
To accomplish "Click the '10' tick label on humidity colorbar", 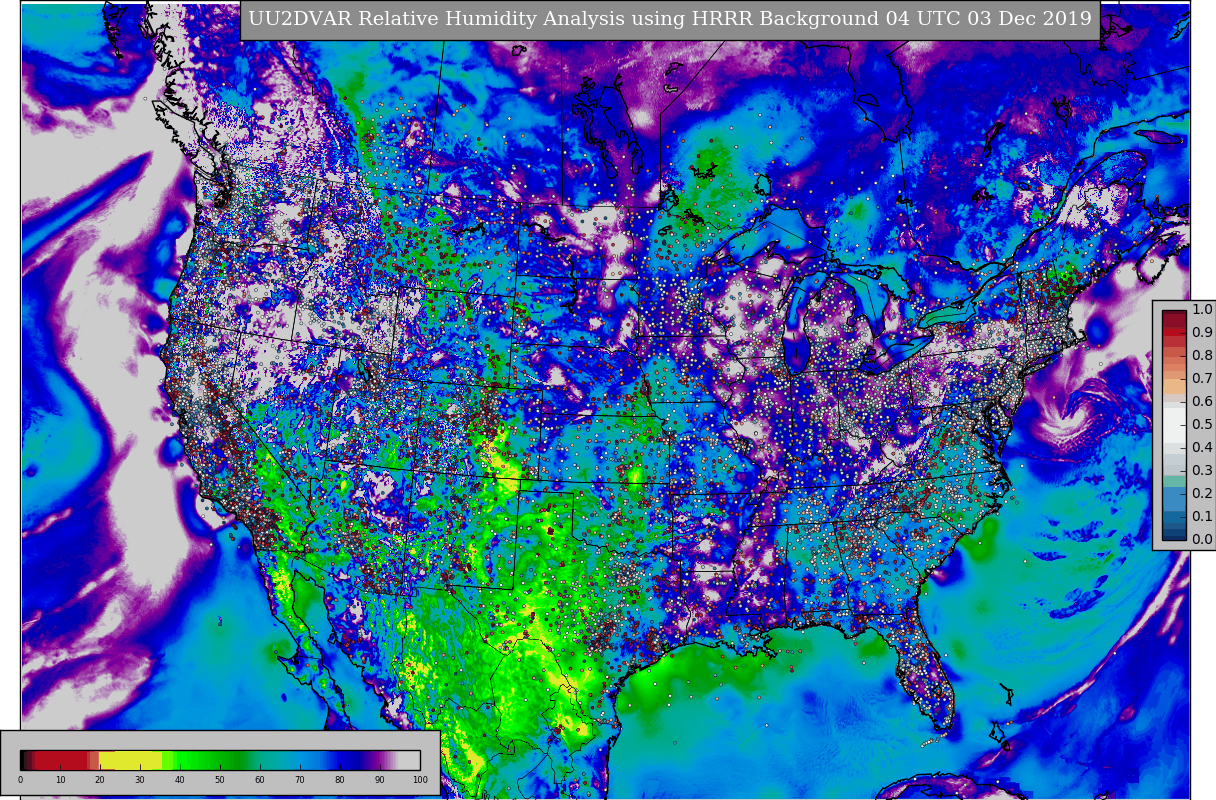I will coord(60,780).
